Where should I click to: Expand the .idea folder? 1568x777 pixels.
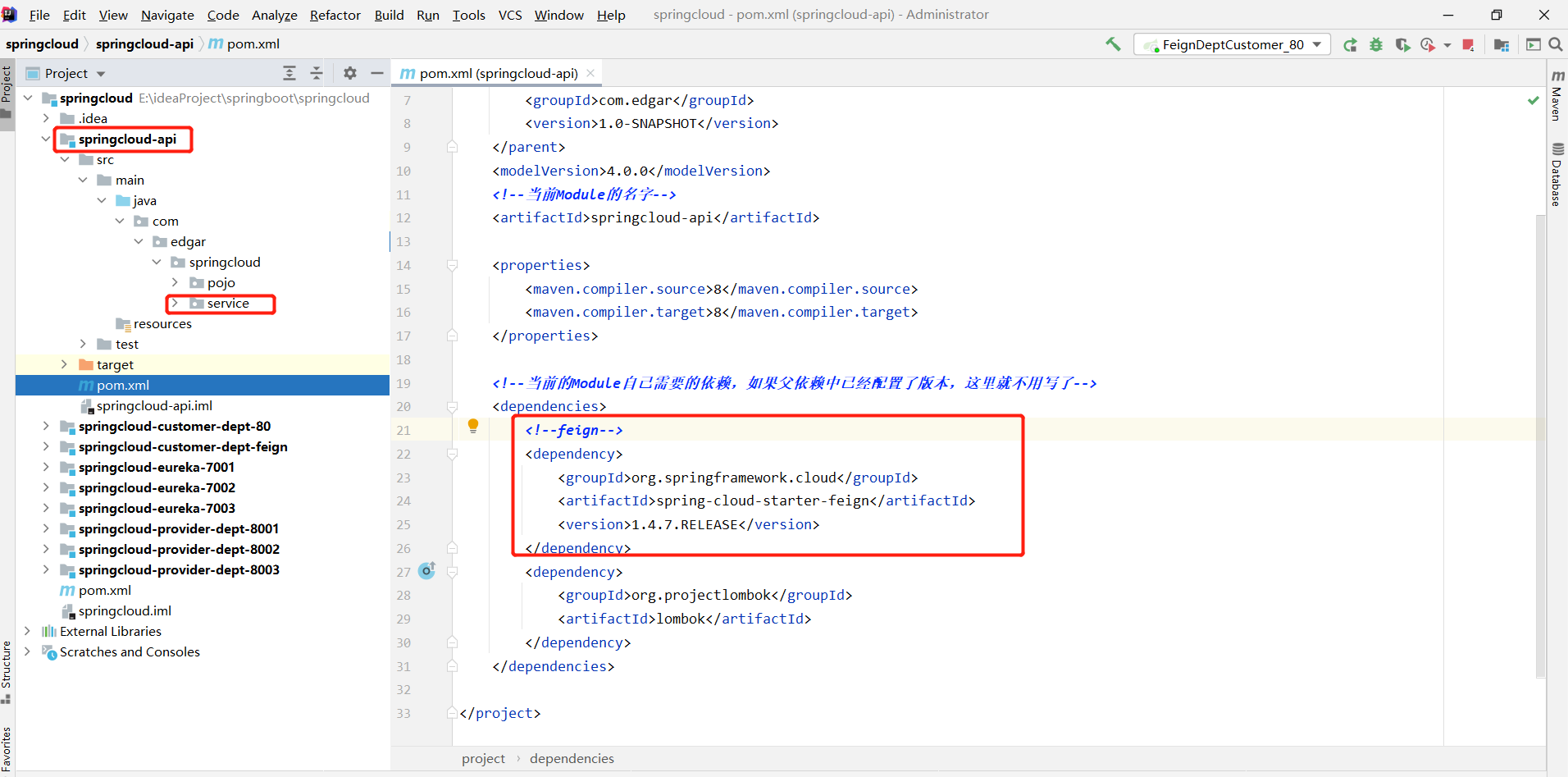click(46, 119)
